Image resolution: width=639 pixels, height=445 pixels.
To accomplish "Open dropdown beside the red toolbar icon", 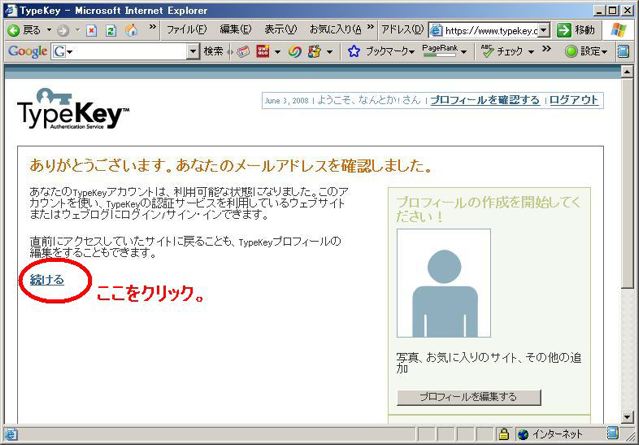I will pyautogui.click(x=278, y=52).
